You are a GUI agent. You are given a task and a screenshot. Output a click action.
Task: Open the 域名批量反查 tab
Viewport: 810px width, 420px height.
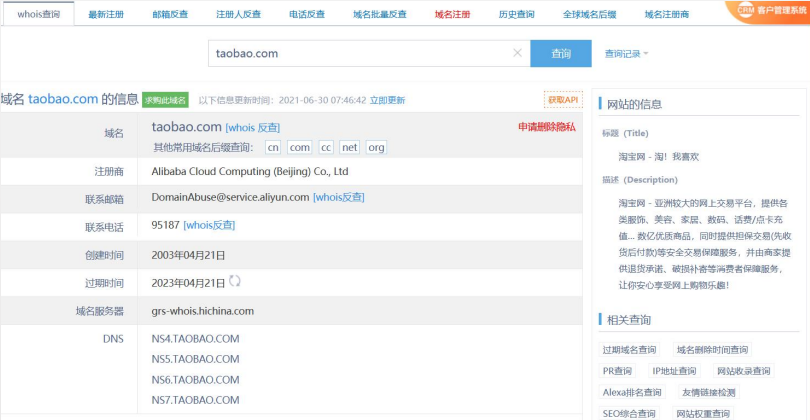[x=380, y=14]
